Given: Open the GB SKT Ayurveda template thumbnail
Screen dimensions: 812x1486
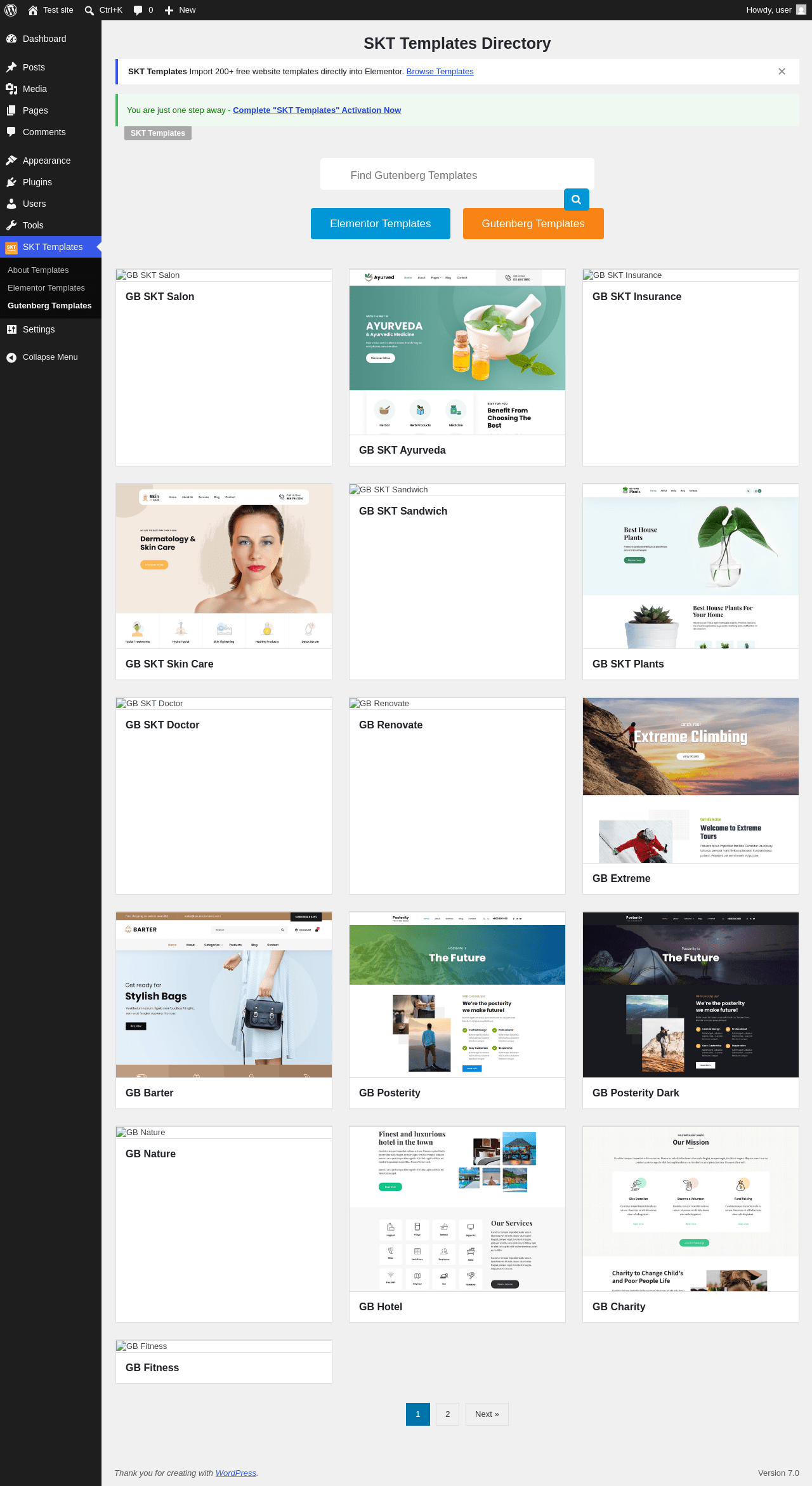Looking at the screenshot, I should pyautogui.click(x=457, y=352).
